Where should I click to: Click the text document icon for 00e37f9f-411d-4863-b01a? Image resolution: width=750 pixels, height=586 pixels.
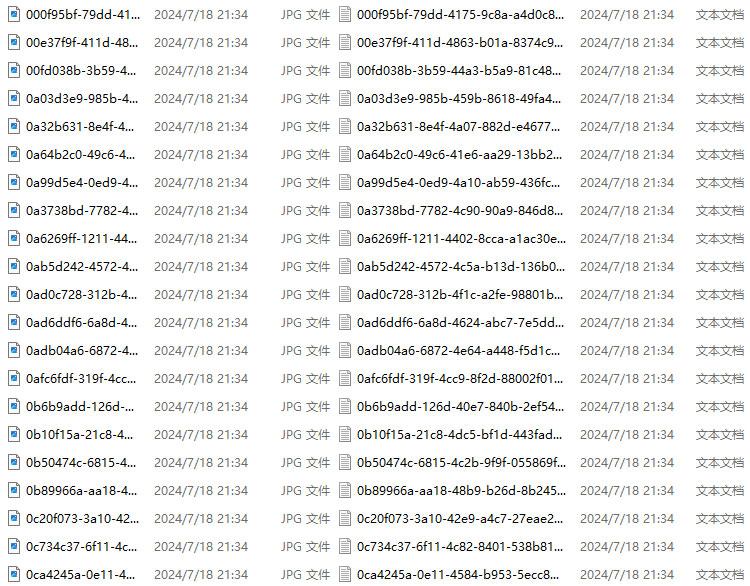coord(345,43)
